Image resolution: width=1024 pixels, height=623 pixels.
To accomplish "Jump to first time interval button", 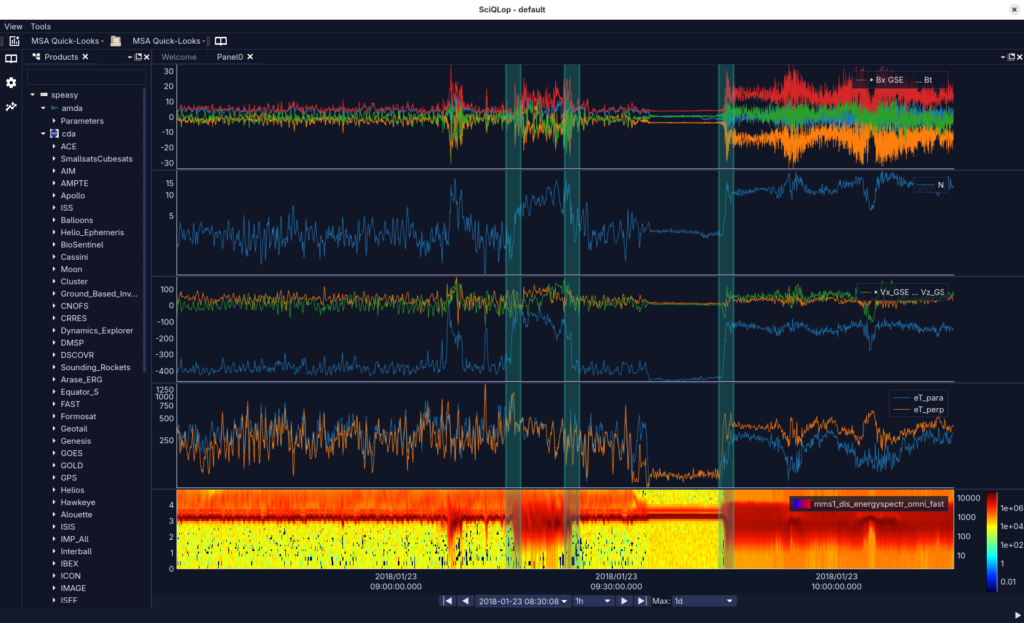I will 447,601.
